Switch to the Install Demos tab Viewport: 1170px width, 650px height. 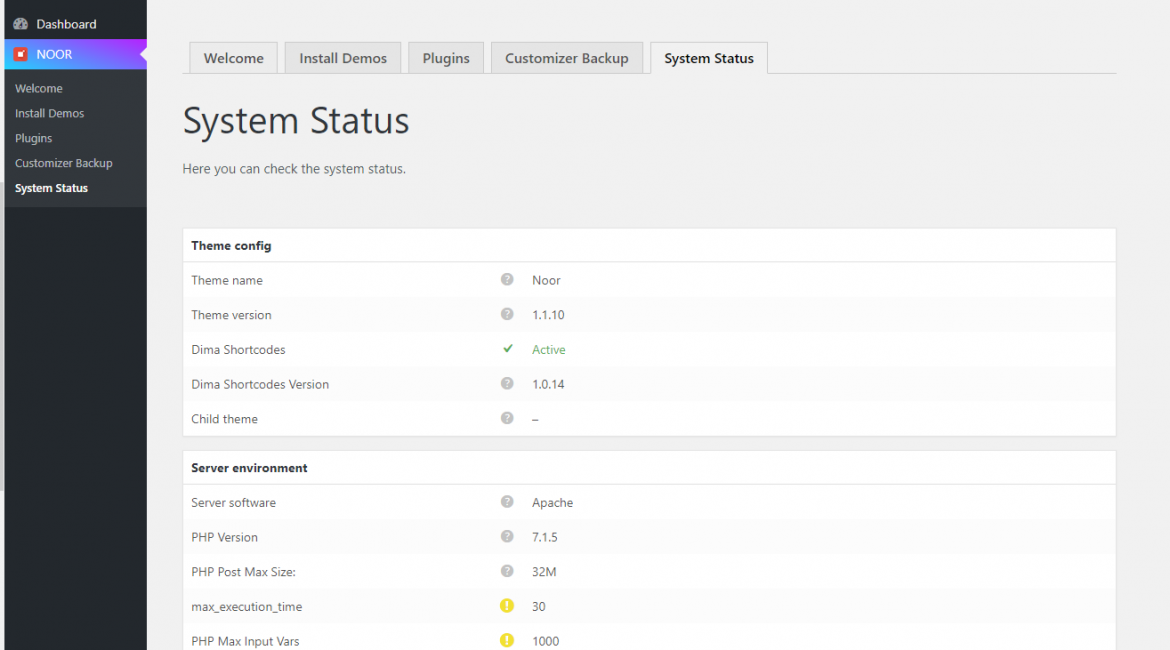(x=342, y=57)
